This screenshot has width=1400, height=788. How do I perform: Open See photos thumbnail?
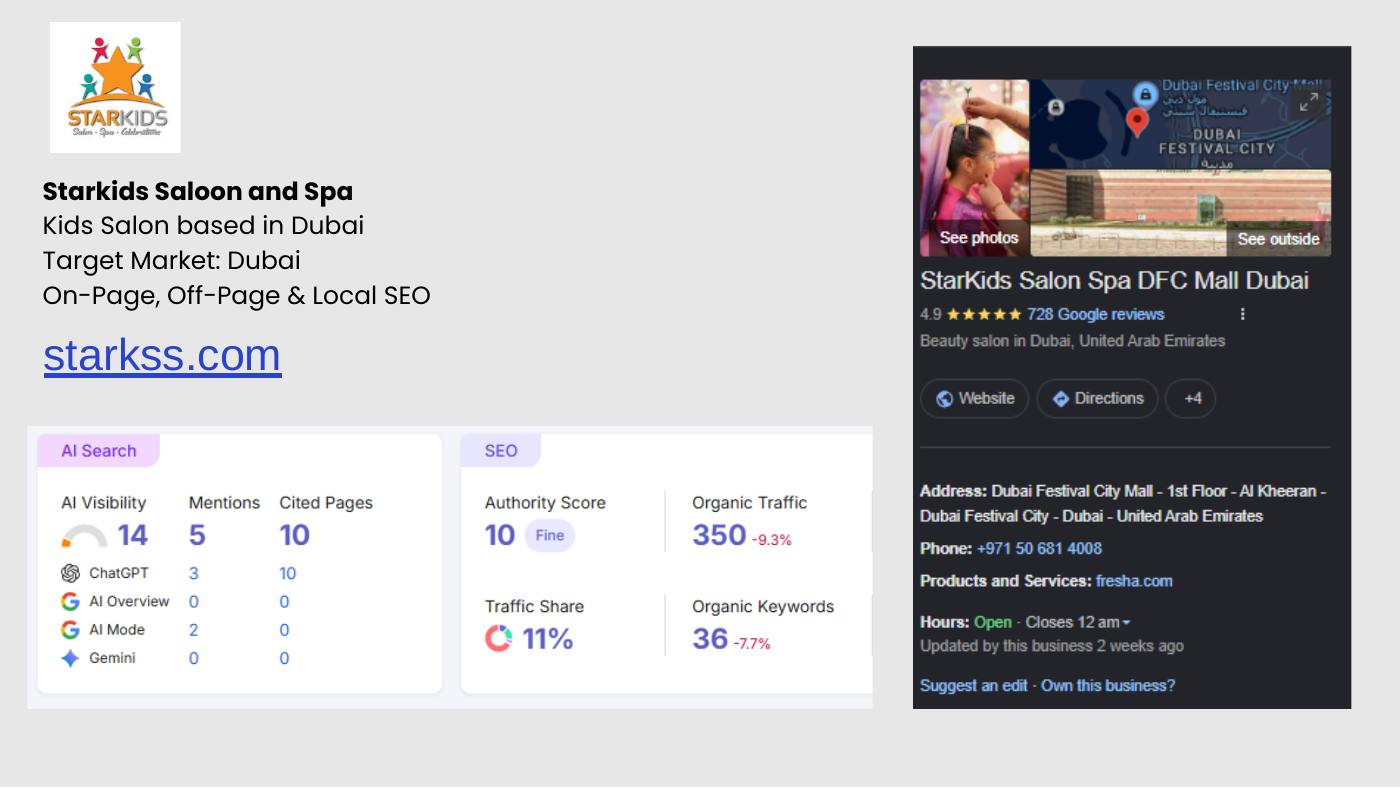point(975,168)
